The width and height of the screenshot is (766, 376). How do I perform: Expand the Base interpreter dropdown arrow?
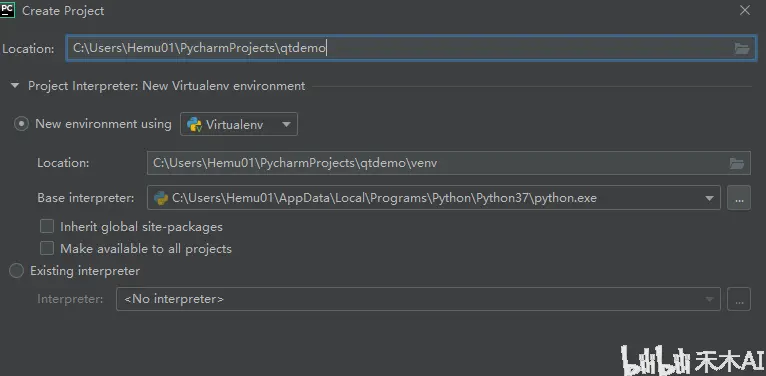(x=709, y=198)
